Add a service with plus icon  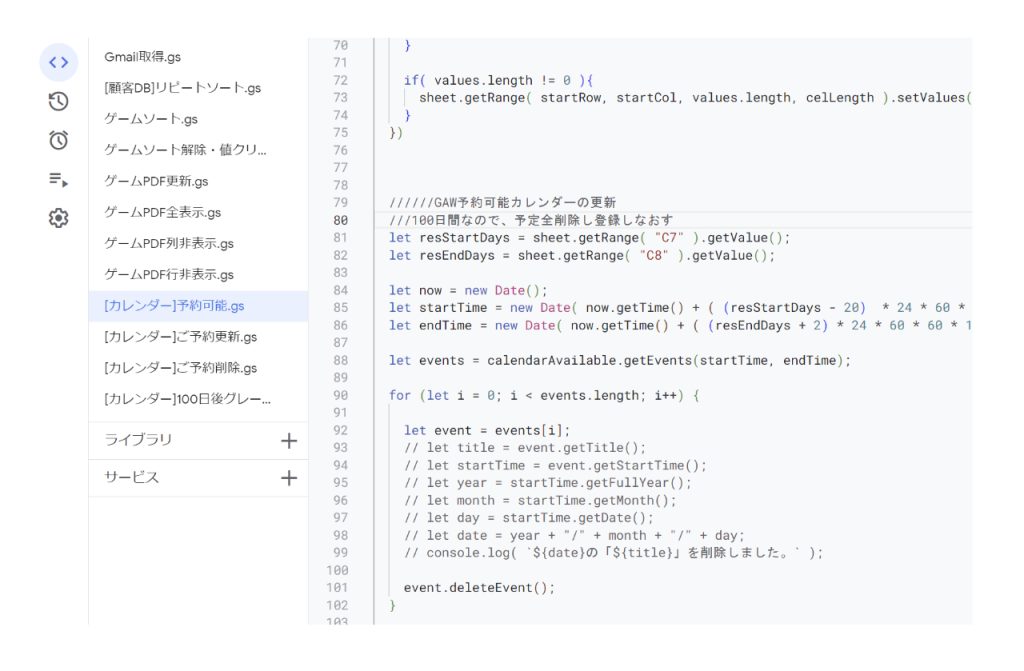click(x=289, y=478)
